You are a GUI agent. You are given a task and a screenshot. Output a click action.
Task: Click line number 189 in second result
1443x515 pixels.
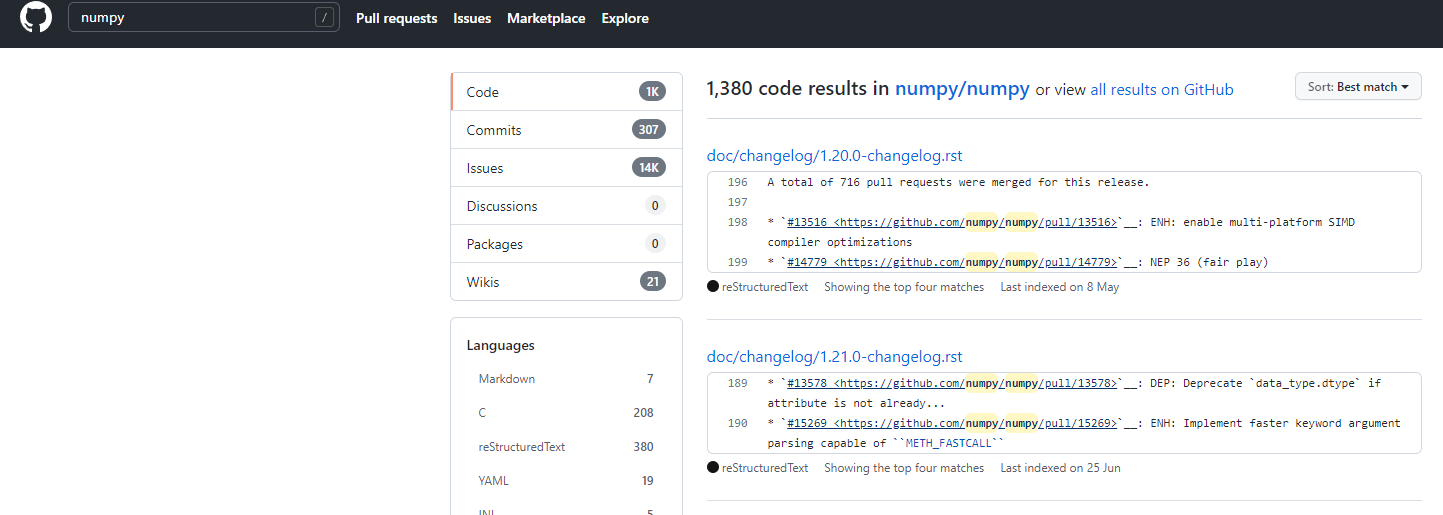point(738,383)
